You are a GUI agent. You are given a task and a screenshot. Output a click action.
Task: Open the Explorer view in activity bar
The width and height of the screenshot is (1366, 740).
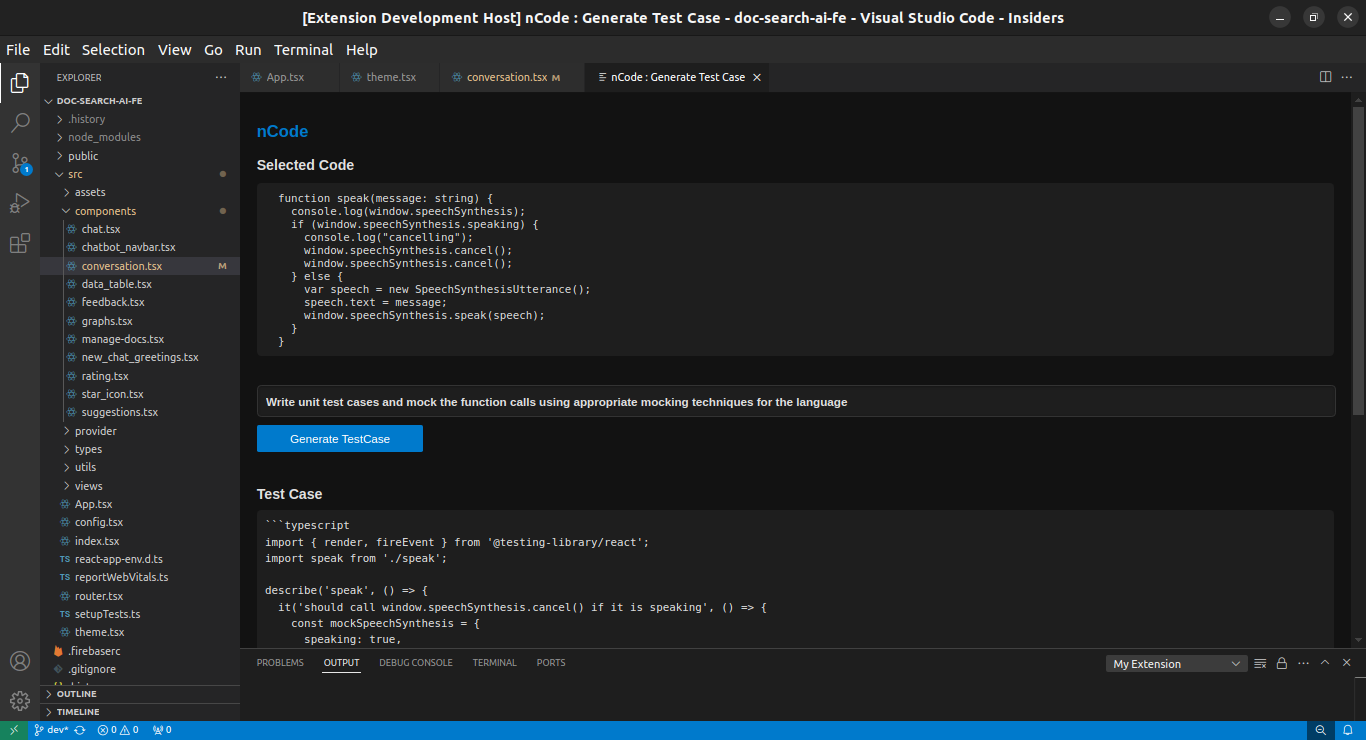(20, 83)
